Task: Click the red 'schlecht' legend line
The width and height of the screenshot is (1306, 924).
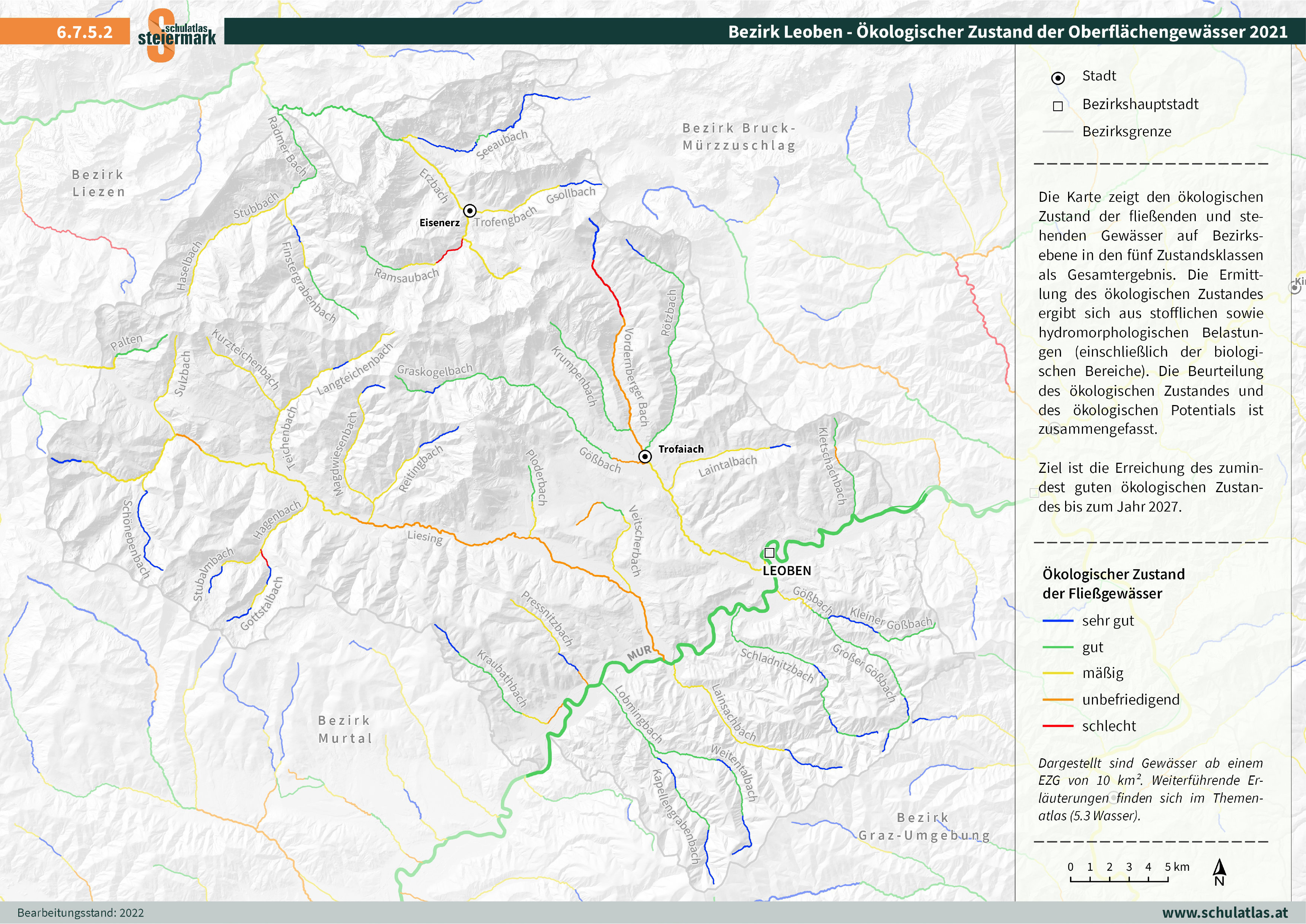Action: [1057, 727]
